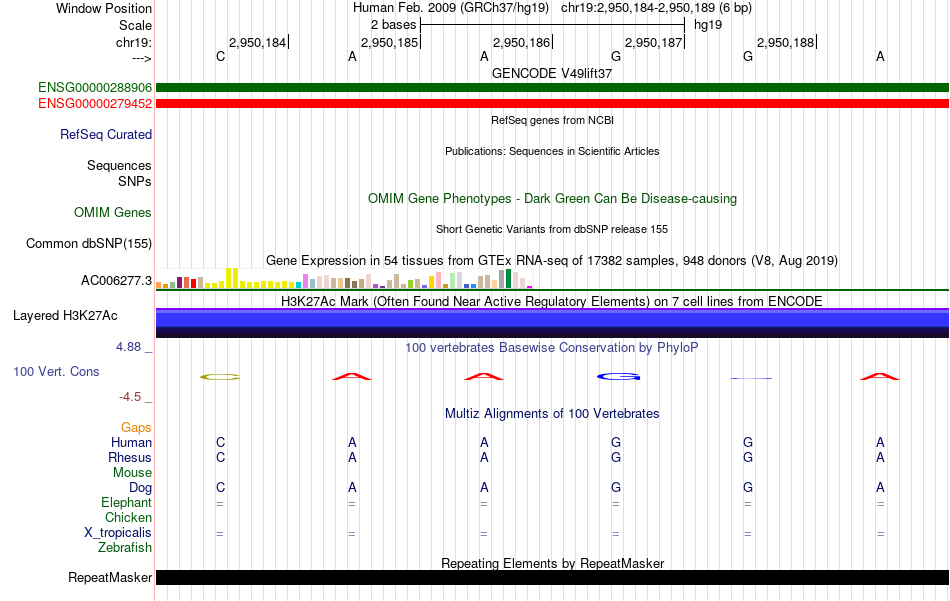This screenshot has height=601, width=950.
Task: Click the AC006277.3 GTEx label
Action: pyautogui.click(x=116, y=281)
